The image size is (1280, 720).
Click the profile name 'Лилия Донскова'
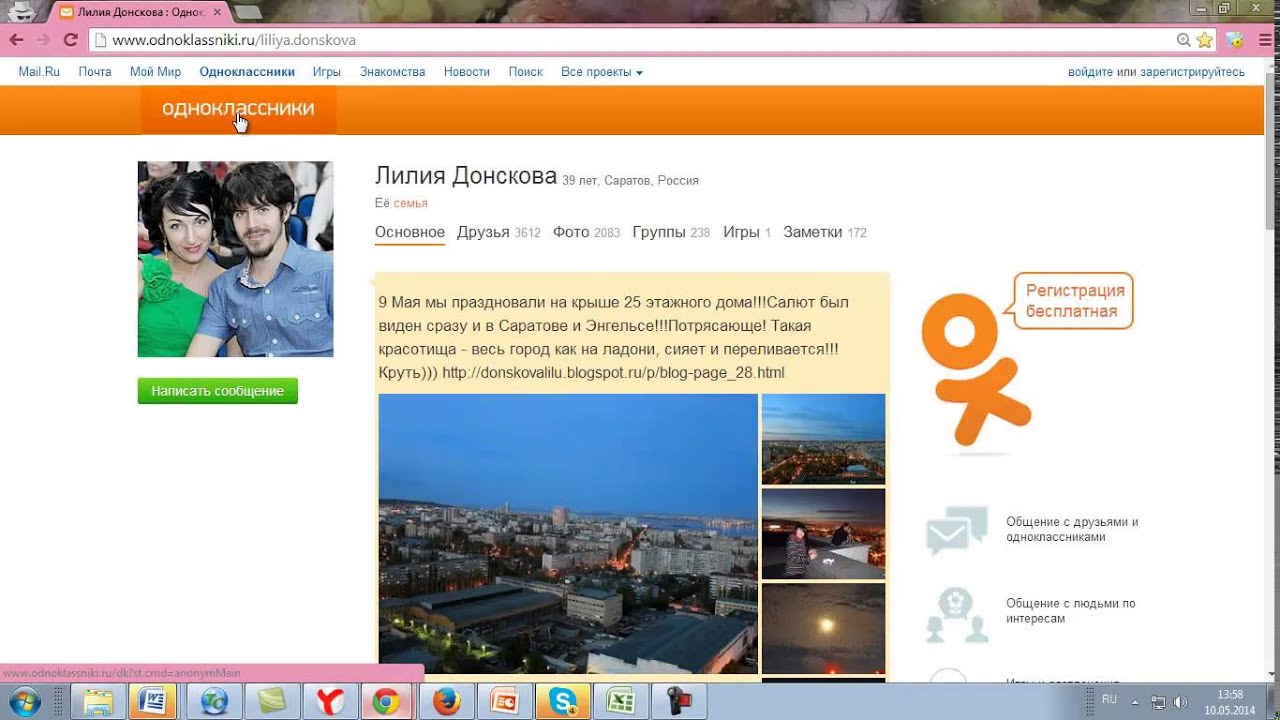click(465, 176)
